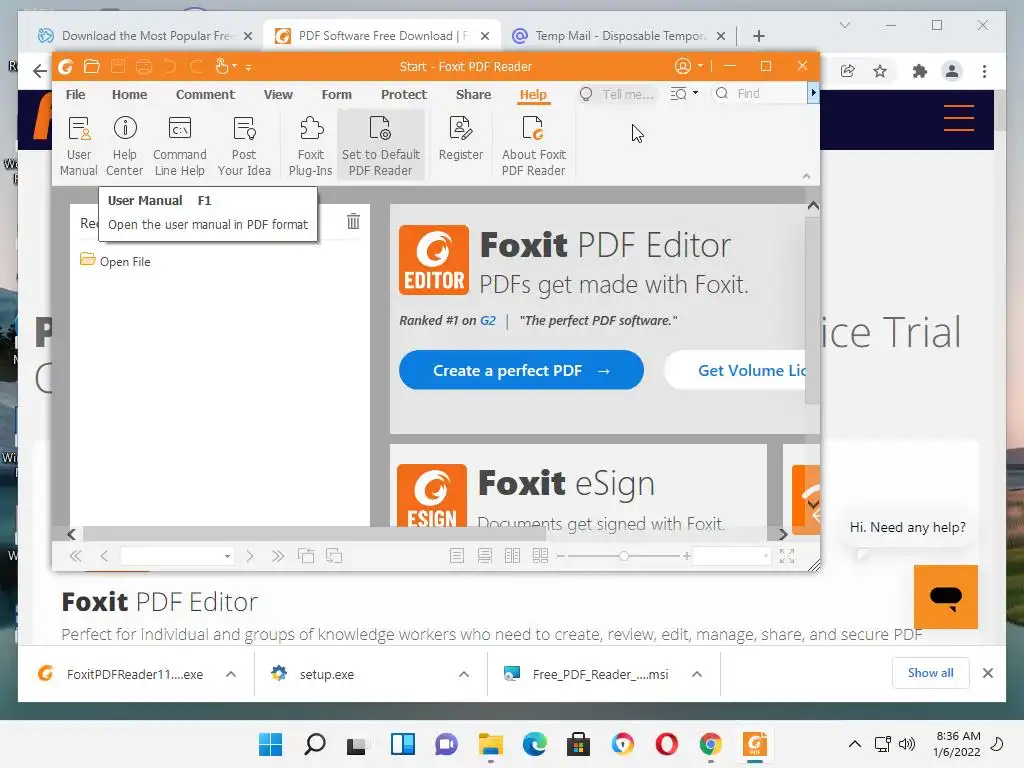Open Help Center in Foxit ribbon
1024x768 pixels.
(x=124, y=145)
